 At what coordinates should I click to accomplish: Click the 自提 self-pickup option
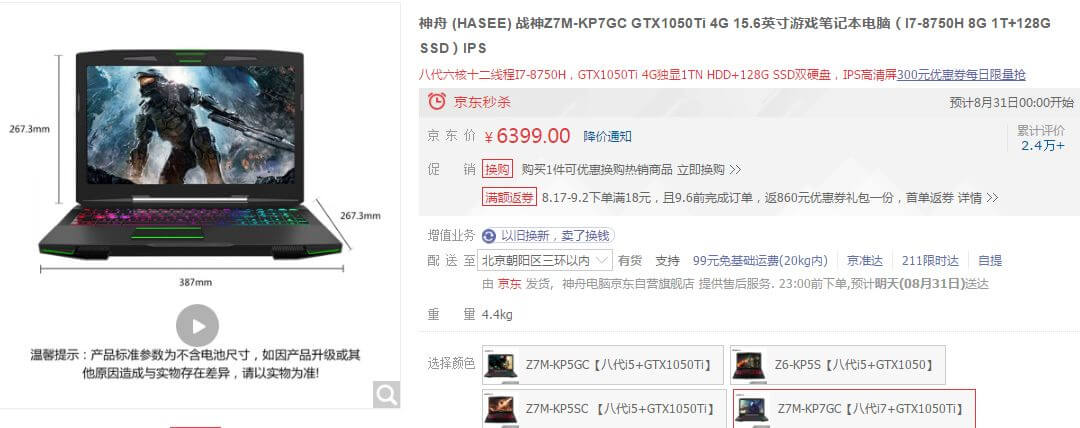(x=990, y=261)
